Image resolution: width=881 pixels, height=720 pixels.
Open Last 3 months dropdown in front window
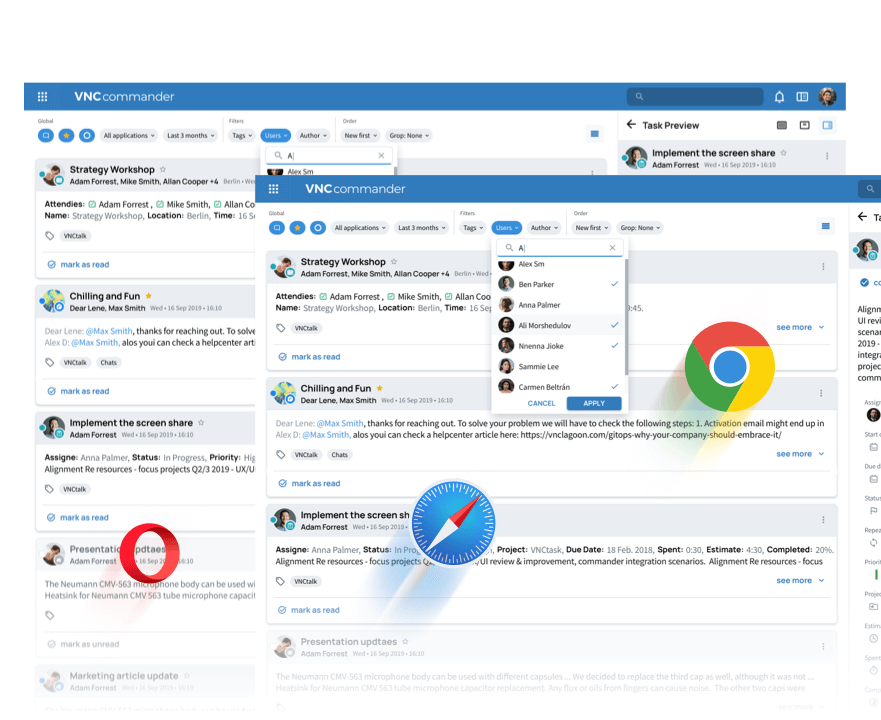coord(421,228)
